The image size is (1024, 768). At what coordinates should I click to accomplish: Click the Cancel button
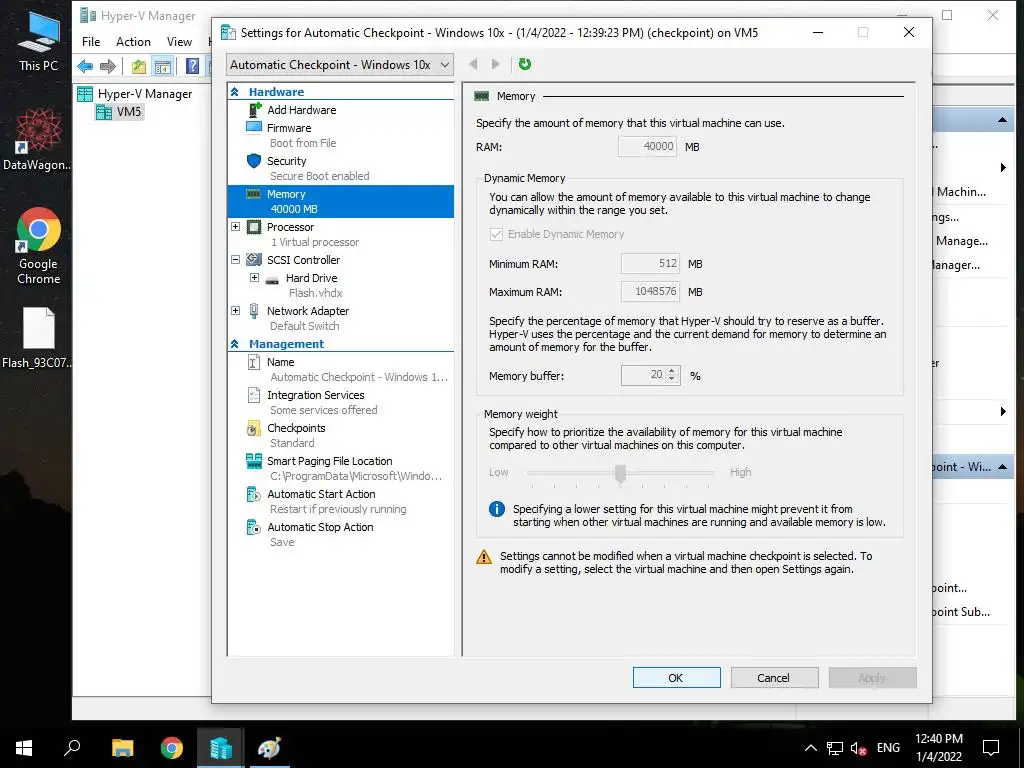[774, 678]
